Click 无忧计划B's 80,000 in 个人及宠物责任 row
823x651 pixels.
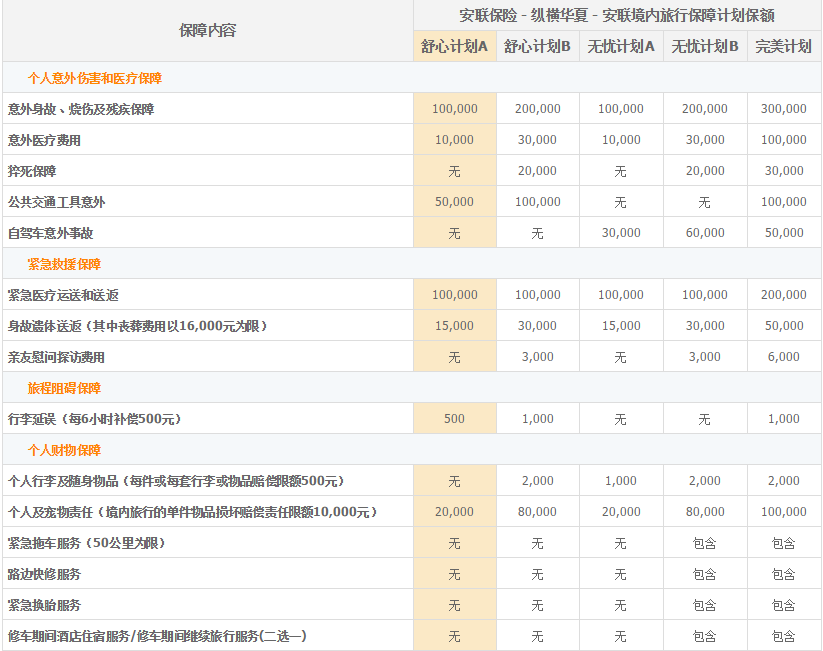click(x=705, y=511)
